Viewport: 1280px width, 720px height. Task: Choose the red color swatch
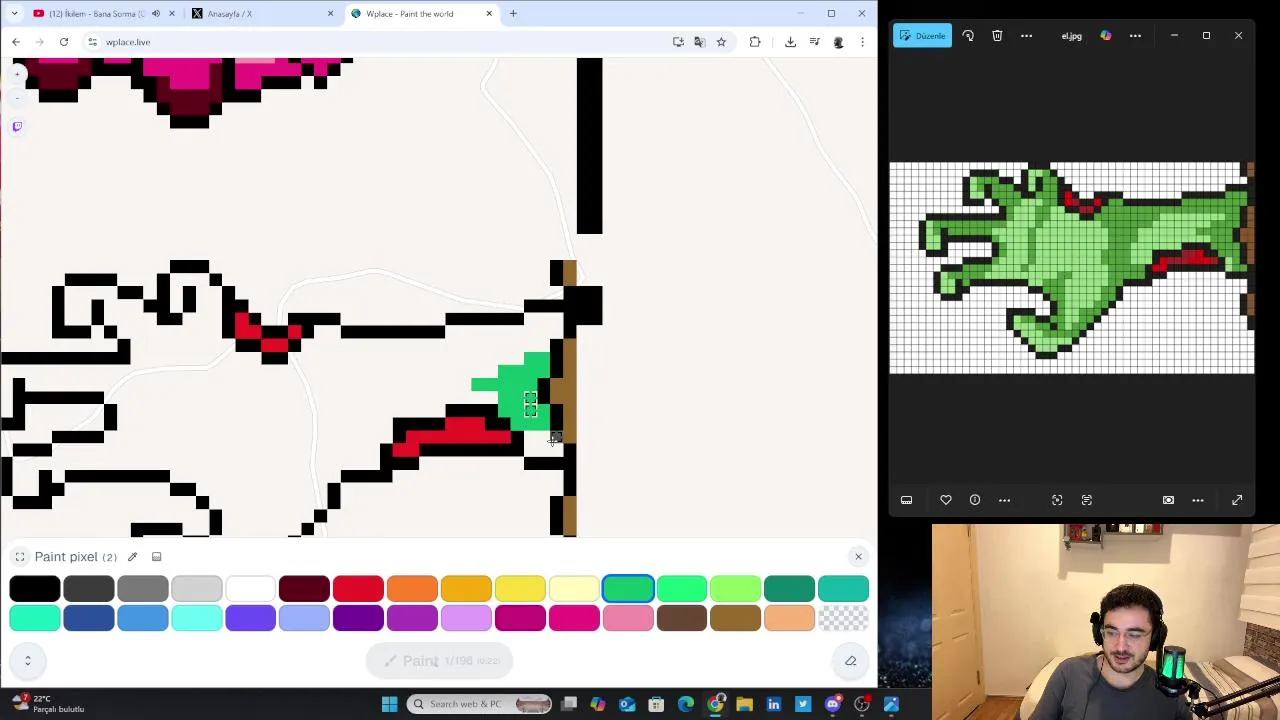tap(358, 589)
